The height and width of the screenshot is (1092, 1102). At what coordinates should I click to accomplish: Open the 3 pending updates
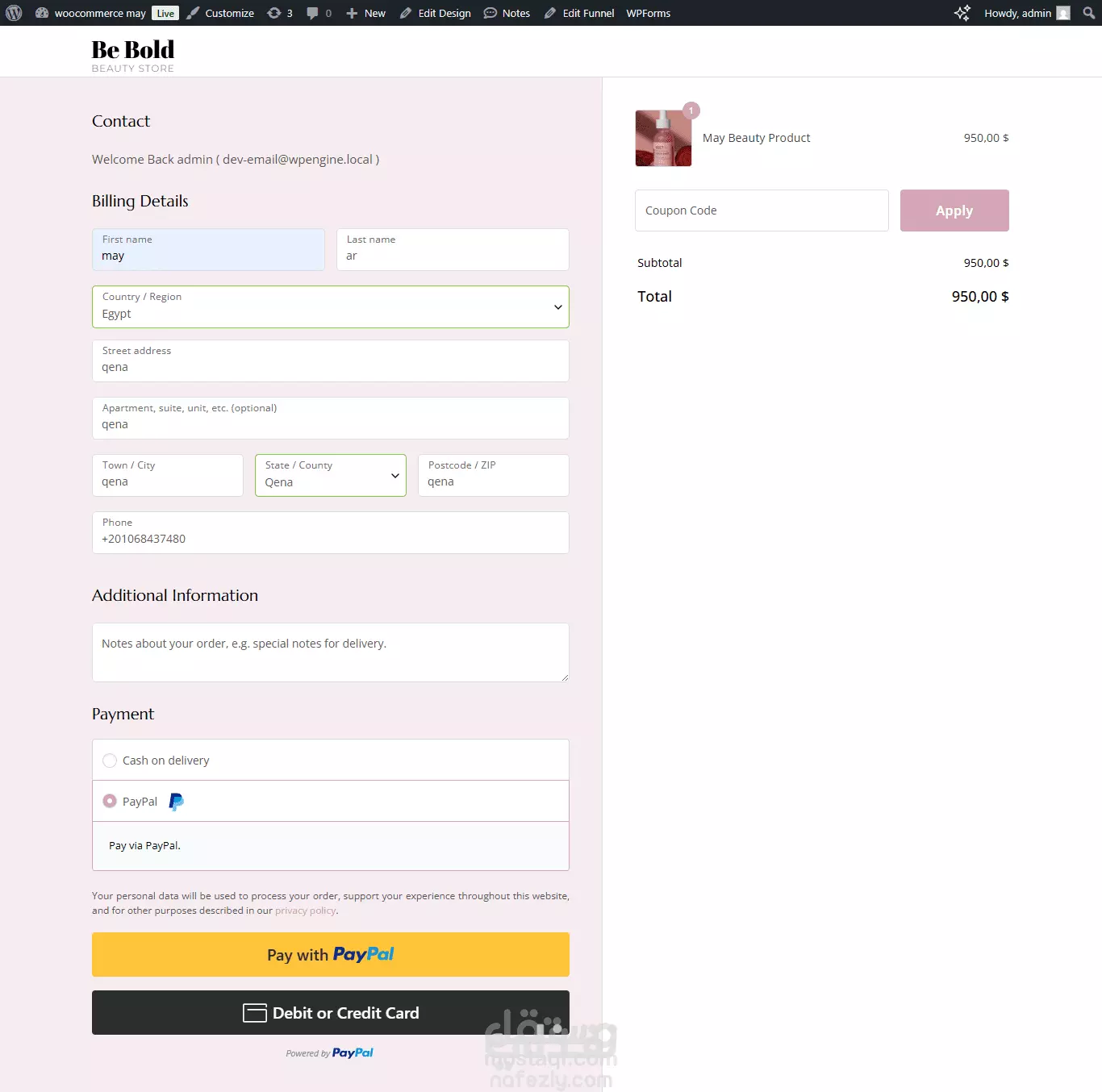280,13
